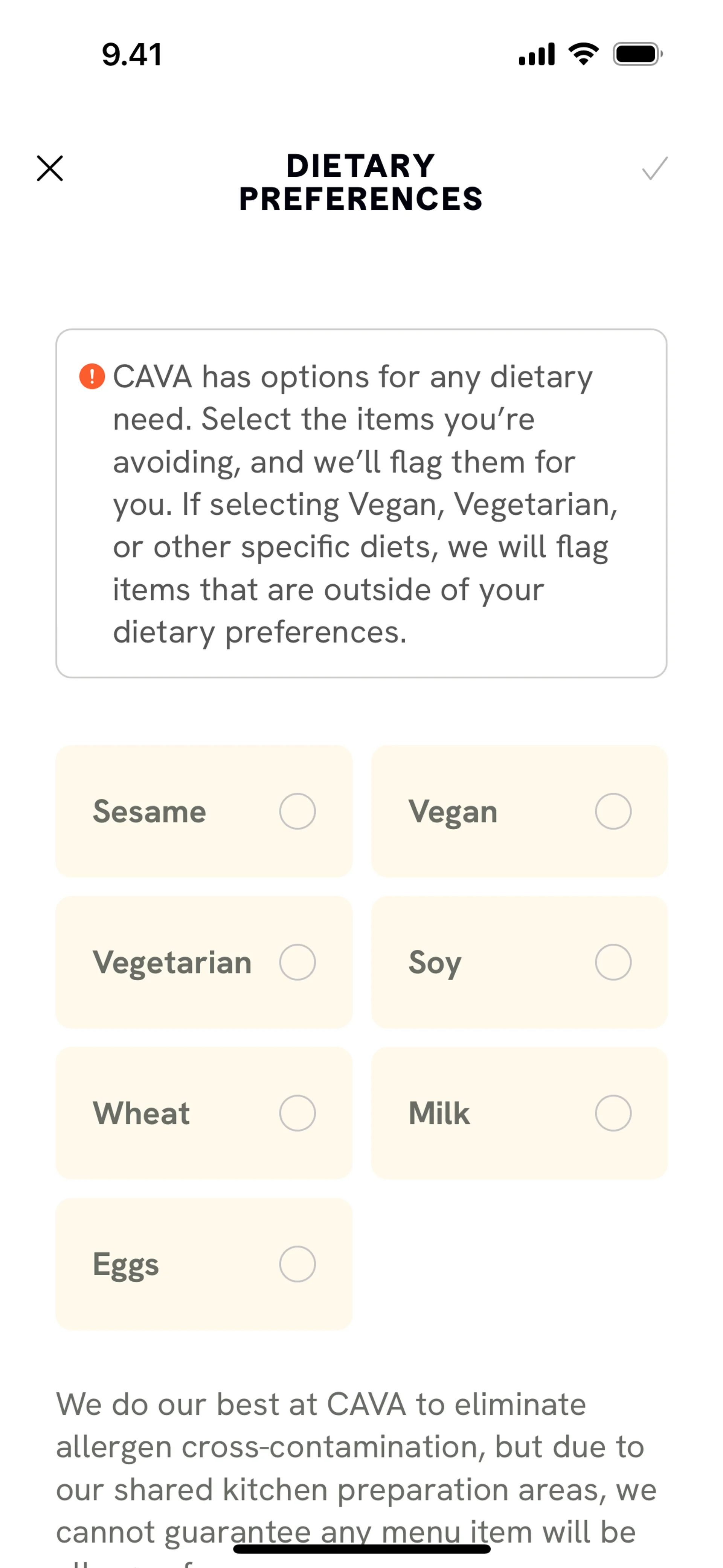Viewport: 723px width, 1568px height.
Task: Tap the cellular signal icon
Action: pyautogui.click(x=536, y=54)
